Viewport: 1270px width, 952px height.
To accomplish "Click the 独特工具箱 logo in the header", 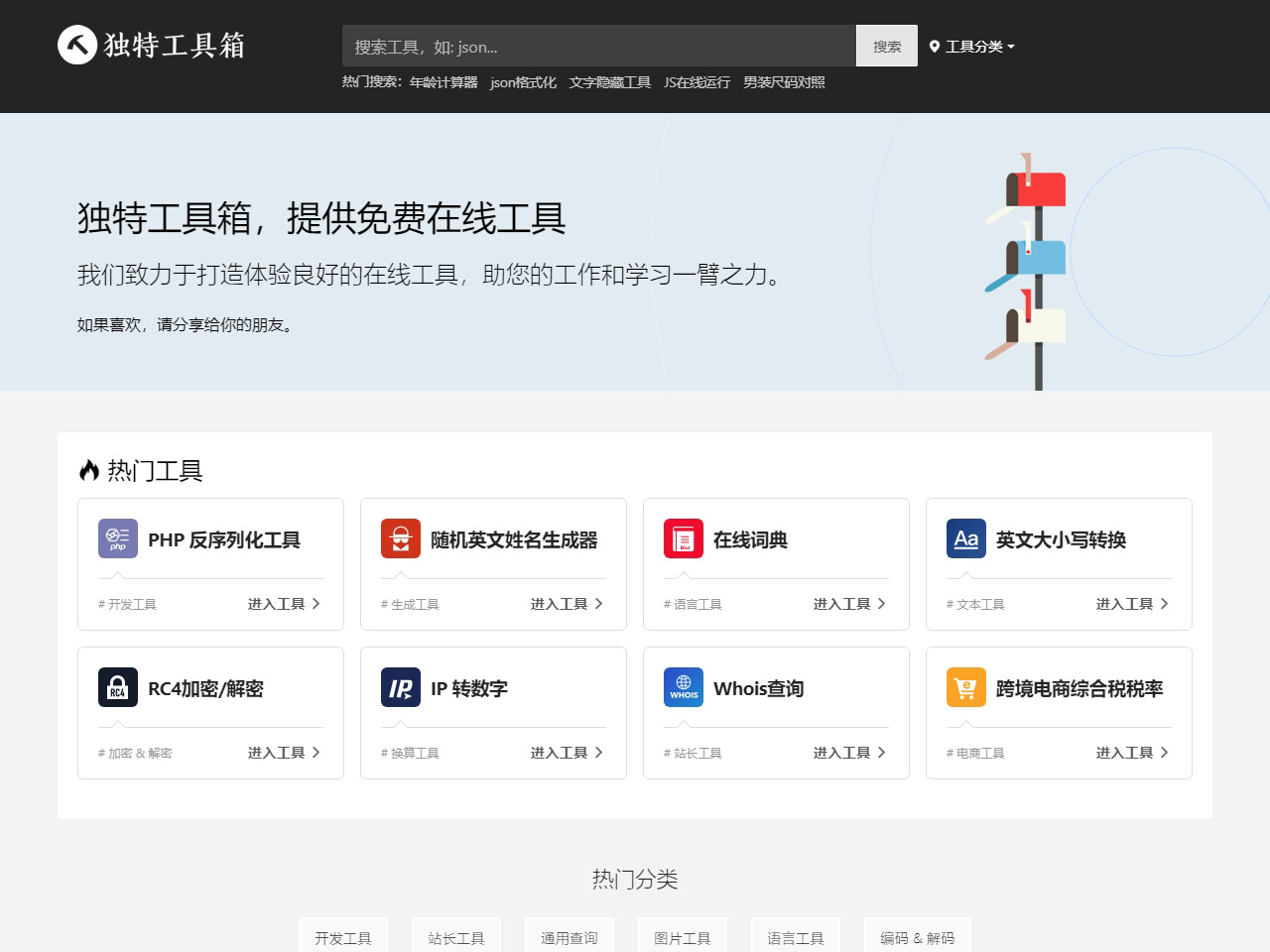I will (x=151, y=46).
